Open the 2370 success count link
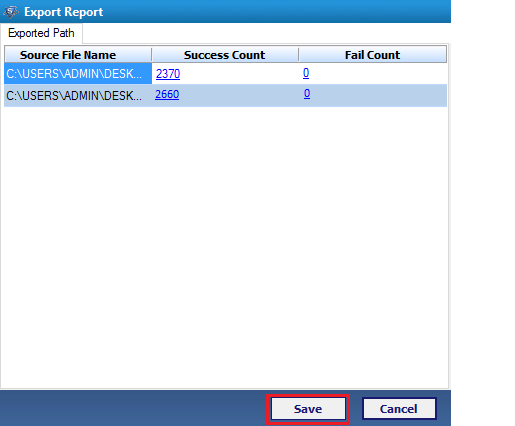This screenshot has height=426, width=515. (168, 74)
